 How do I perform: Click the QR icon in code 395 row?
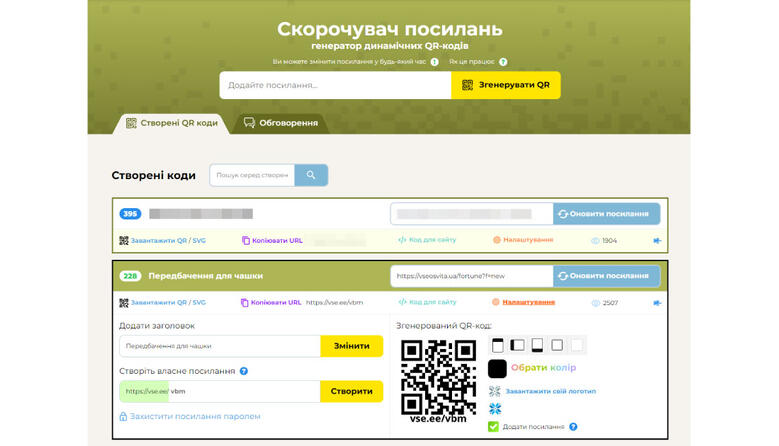tap(124, 240)
